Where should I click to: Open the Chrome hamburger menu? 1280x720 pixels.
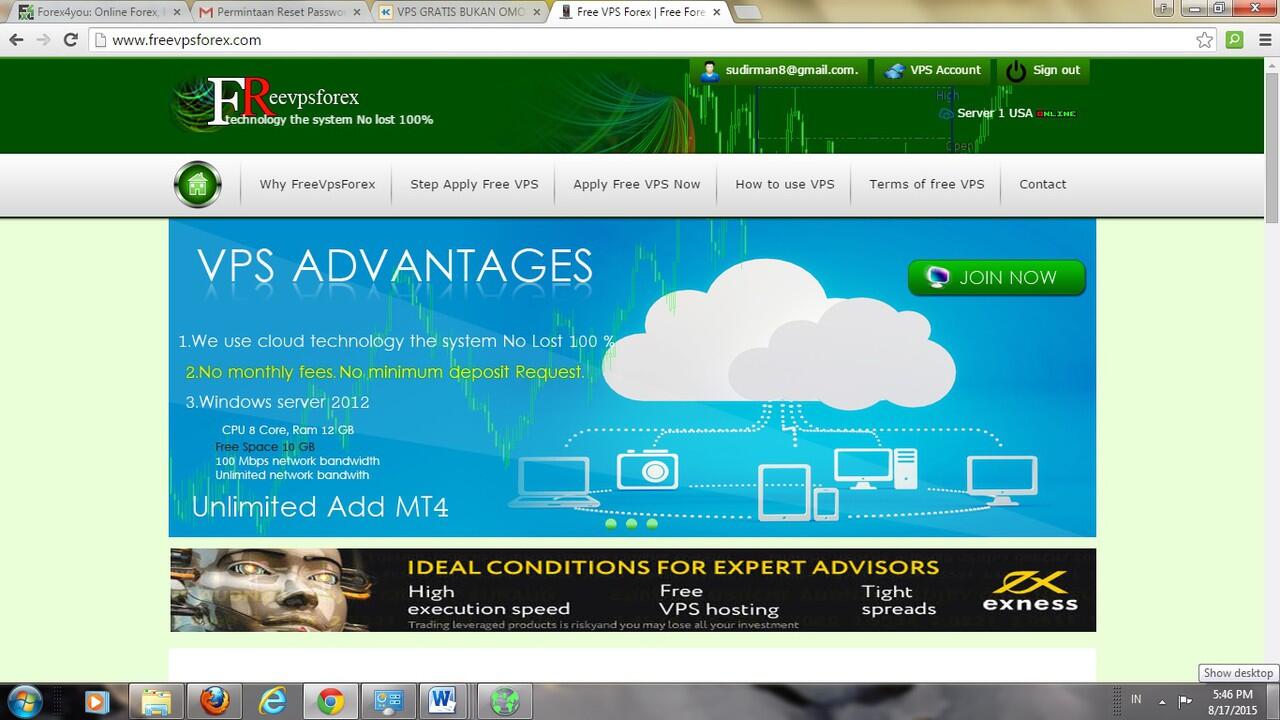tap(1263, 40)
